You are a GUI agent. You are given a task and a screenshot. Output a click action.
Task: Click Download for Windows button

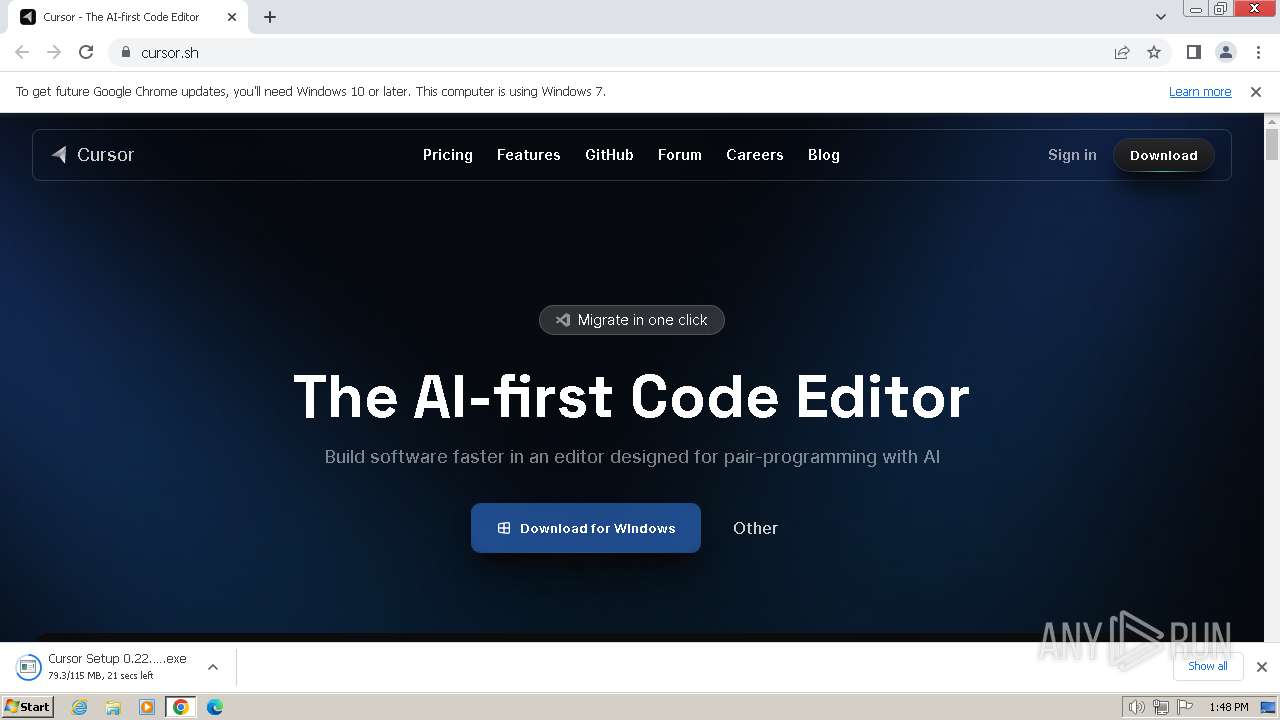pyautogui.click(x=586, y=528)
